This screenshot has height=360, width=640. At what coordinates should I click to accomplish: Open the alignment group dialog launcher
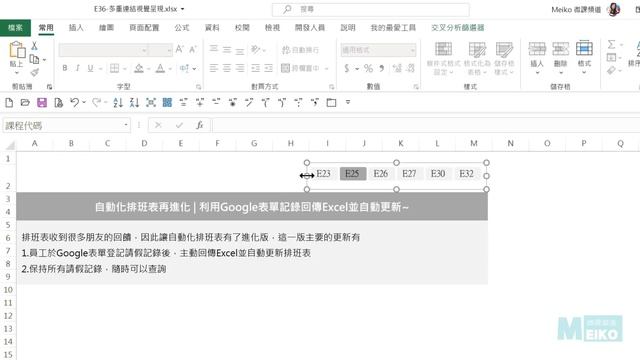click(331, 87)
